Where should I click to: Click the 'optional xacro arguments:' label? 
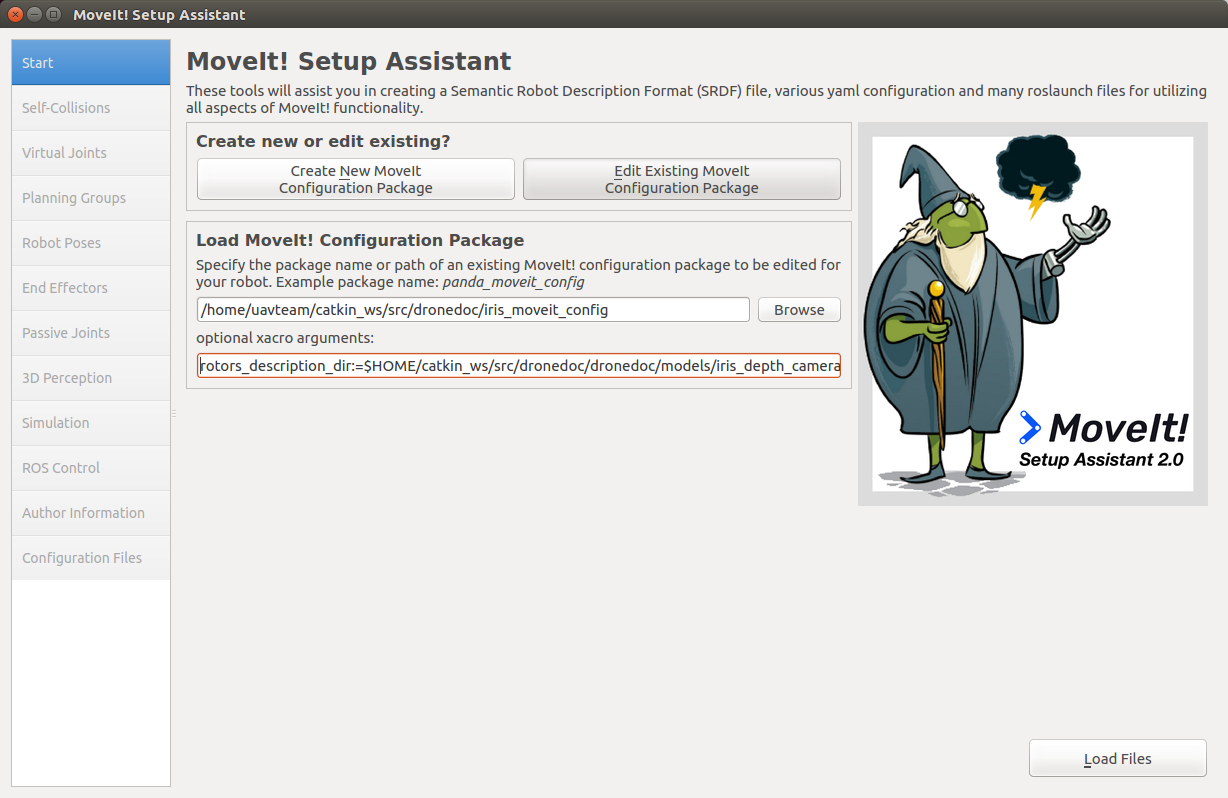tap(285, 338)
